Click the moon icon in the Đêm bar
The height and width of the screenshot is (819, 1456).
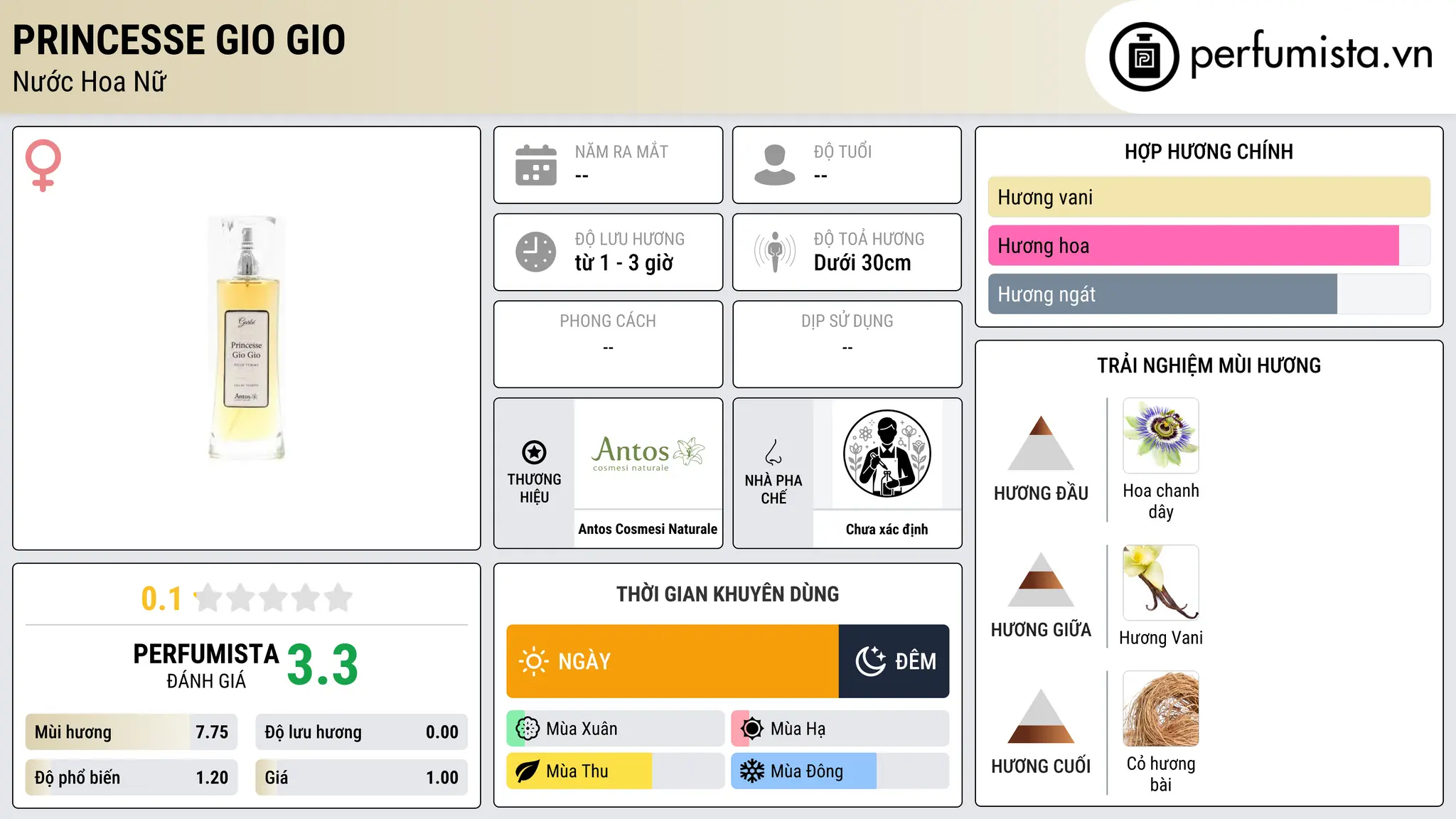click(870, 661)
